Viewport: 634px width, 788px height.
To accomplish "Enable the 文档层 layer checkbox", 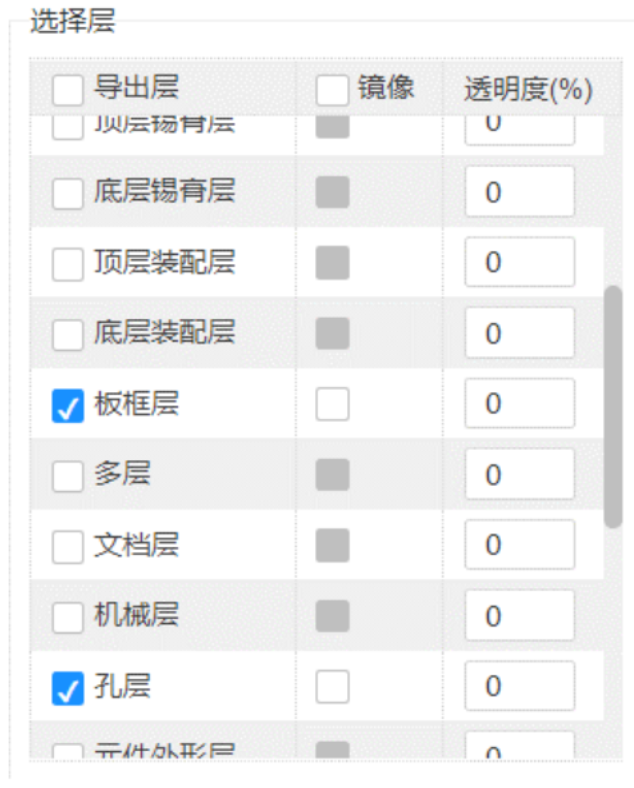I will pyautogui.click(x=67, y=546).
